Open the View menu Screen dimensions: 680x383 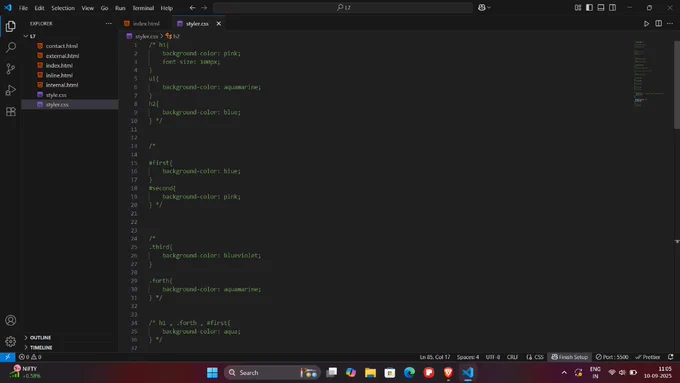(88, 8)
